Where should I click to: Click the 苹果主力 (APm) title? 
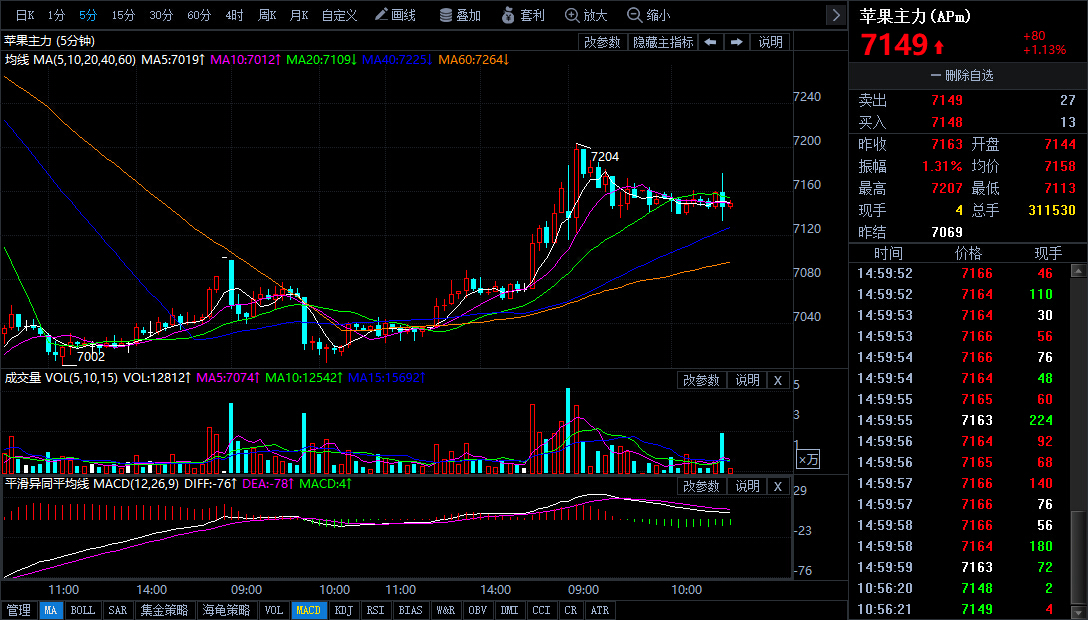(915, 16)
